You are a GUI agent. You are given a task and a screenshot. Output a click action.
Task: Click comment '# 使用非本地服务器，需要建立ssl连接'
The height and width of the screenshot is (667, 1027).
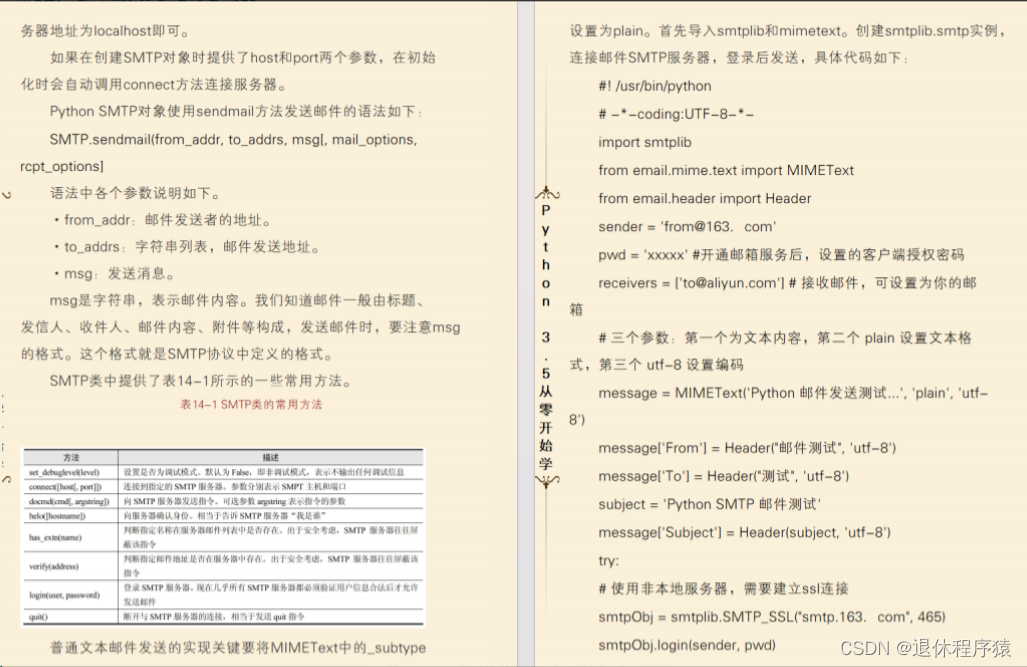(723, 589)
